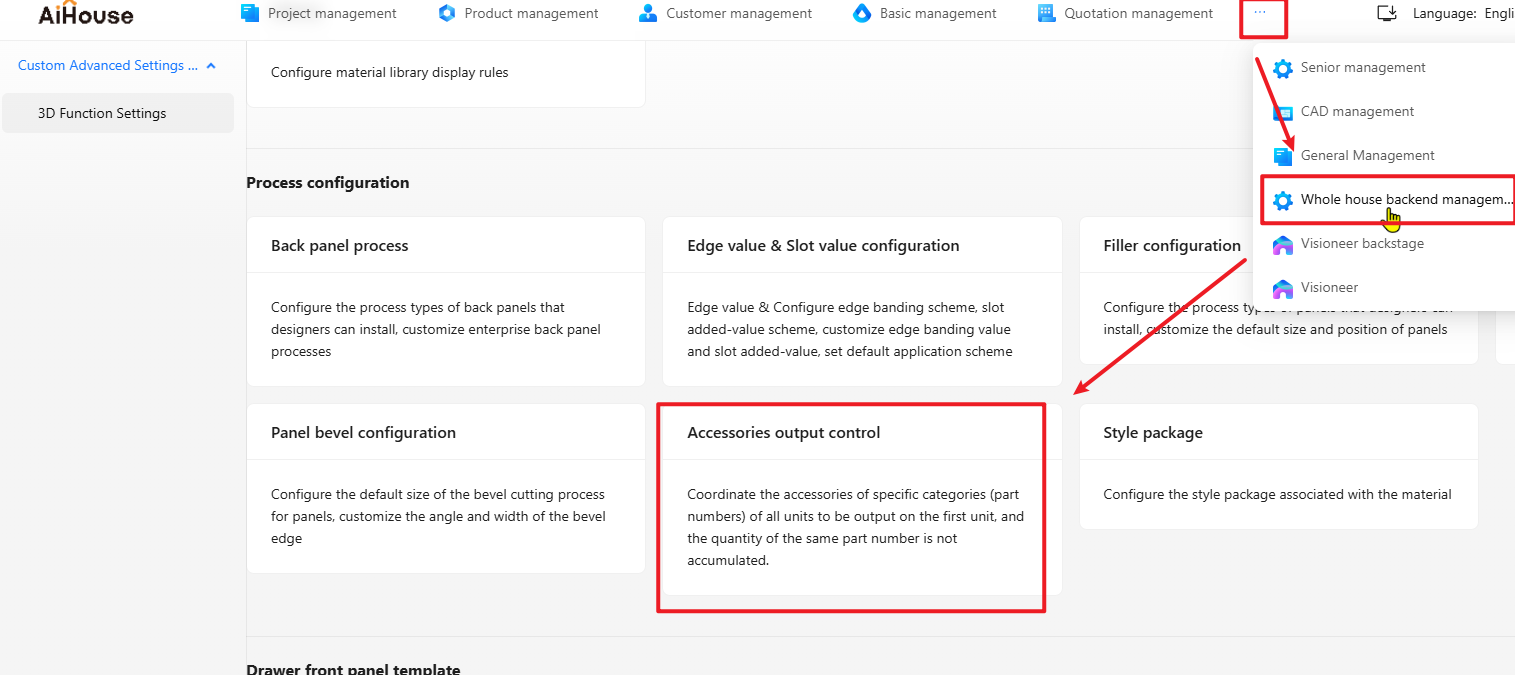The width and height of the screenshot is (1515, 675).
Task: Click the AiHouse logo
Action: pyautogui.click(x=85, y=14)
